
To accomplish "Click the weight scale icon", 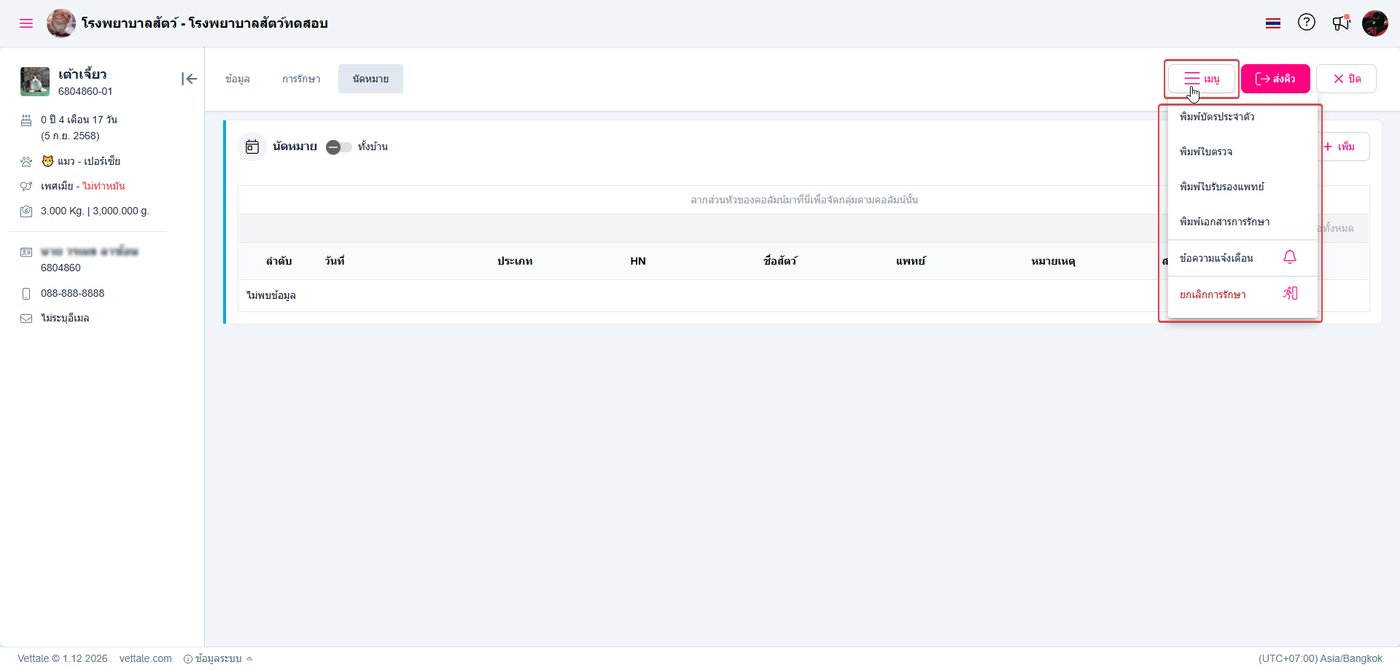I will click(x=26, y=211).
